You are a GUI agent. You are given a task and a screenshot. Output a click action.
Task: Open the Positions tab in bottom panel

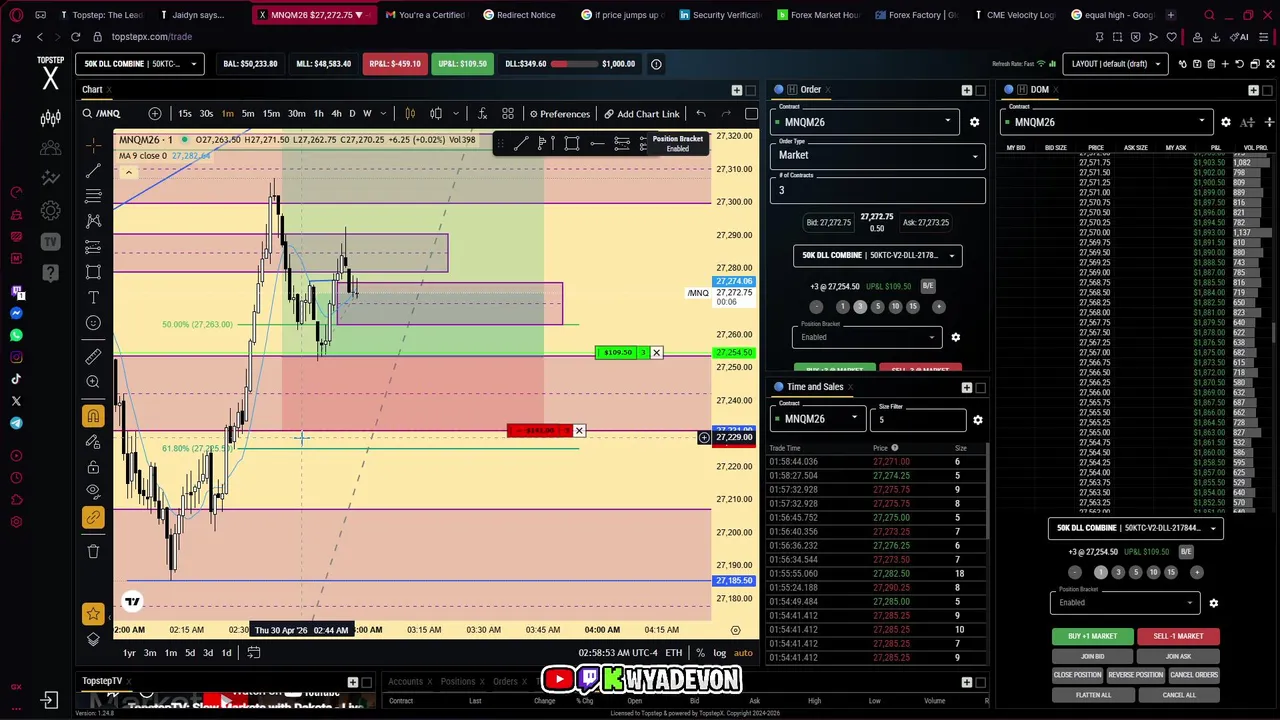458,682
